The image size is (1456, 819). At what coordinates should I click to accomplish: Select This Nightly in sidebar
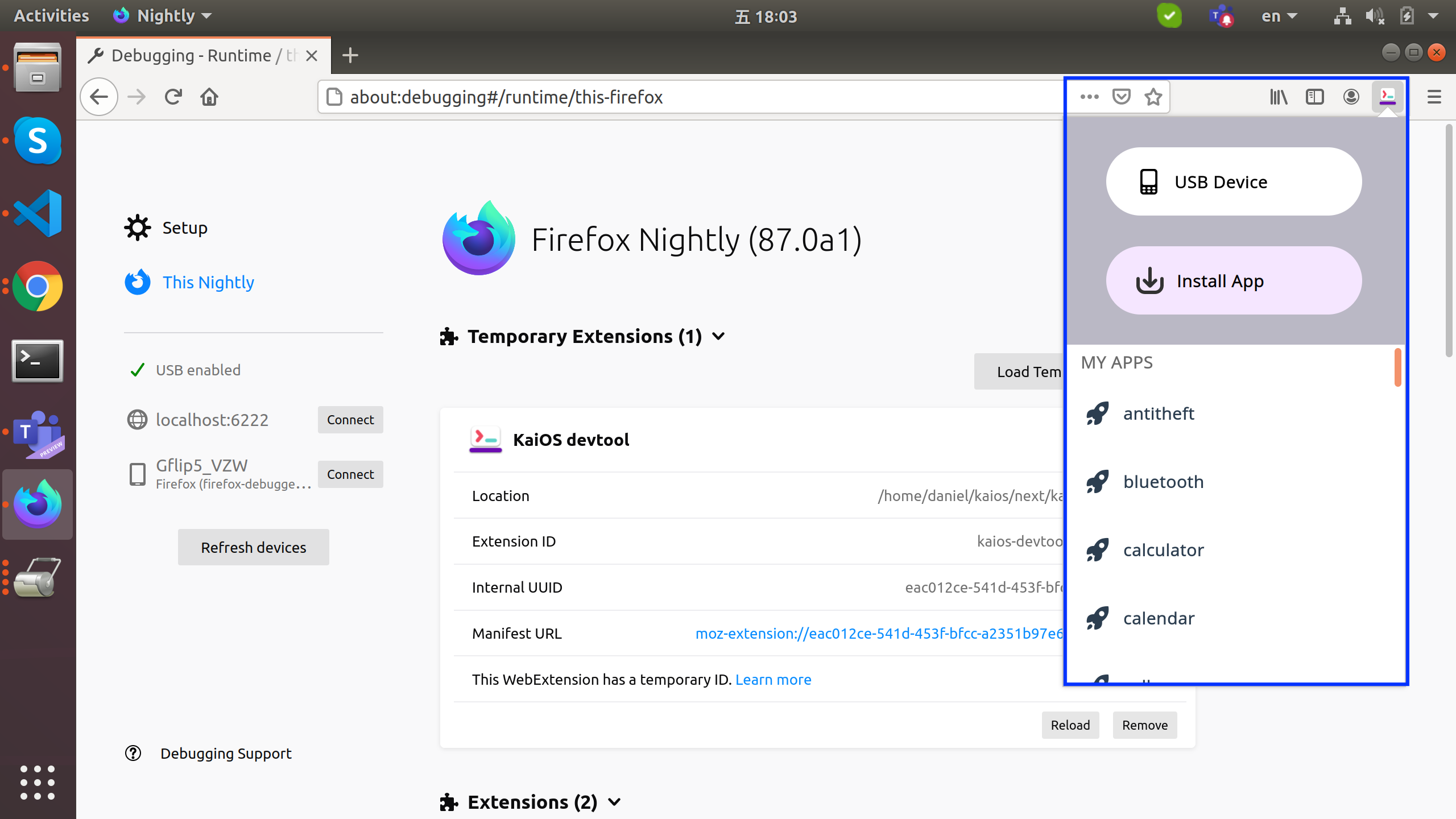[208, 282]
